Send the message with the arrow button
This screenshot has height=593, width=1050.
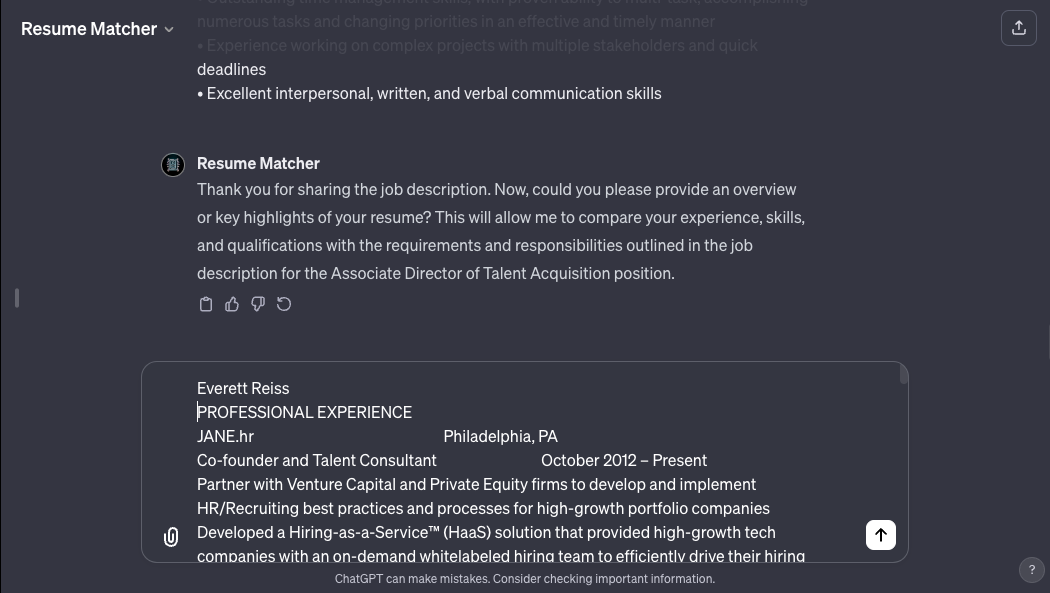pos(881,535)
